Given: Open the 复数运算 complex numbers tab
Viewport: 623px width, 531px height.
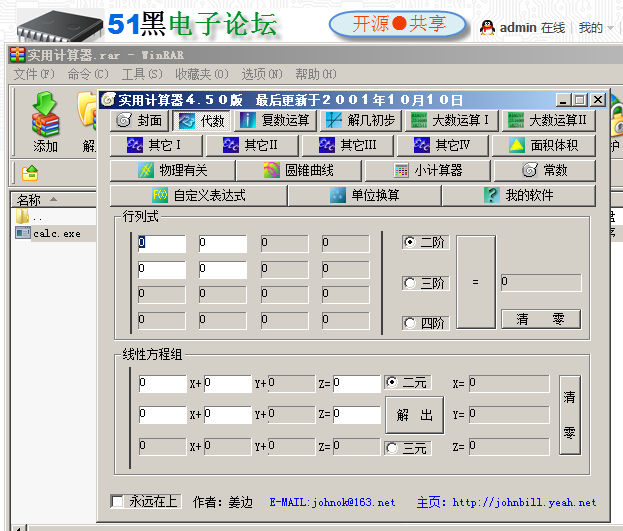Looking at the screenshot, I should (275, 120).
